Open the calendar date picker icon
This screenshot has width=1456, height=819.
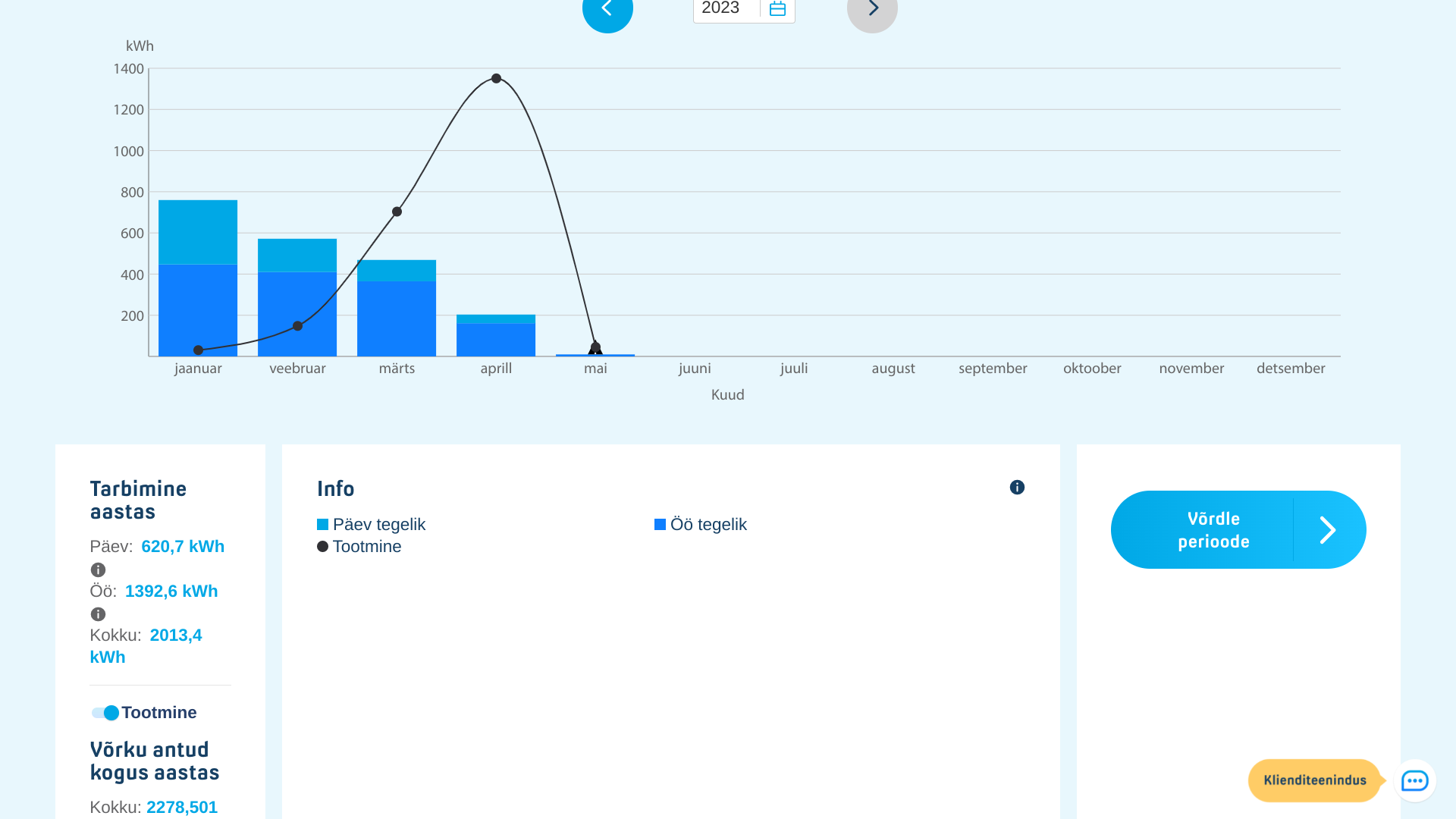[x=777, y=9]
